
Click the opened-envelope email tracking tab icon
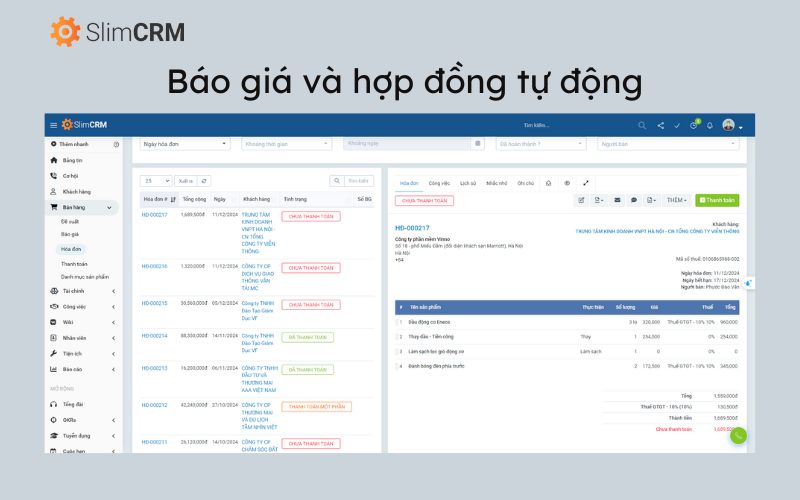pos(548,184)
